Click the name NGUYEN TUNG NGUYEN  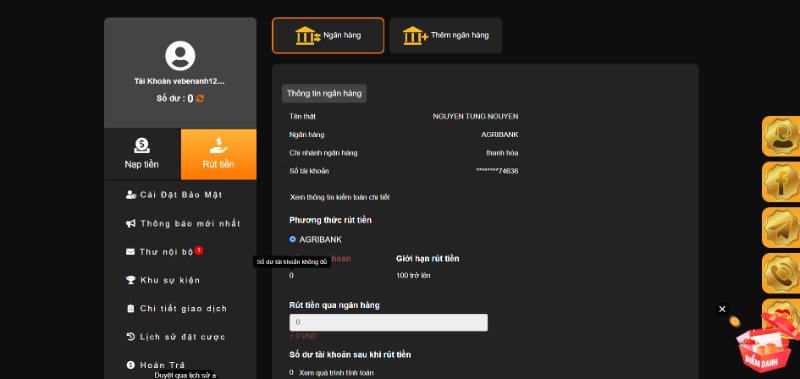point(476,116)
